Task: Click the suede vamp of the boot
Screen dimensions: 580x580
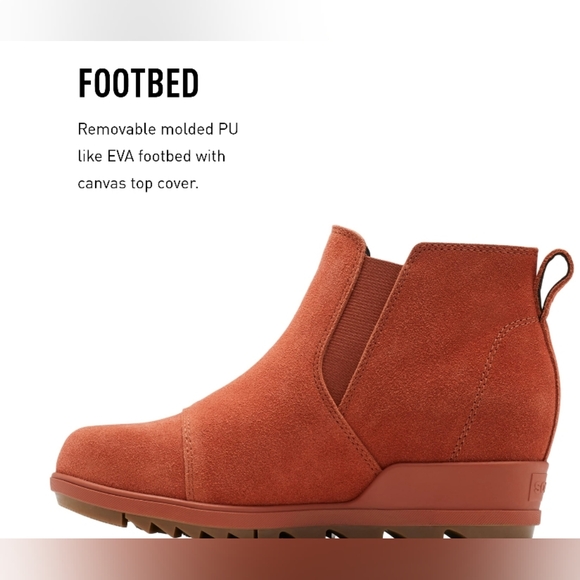Action: 266,425
